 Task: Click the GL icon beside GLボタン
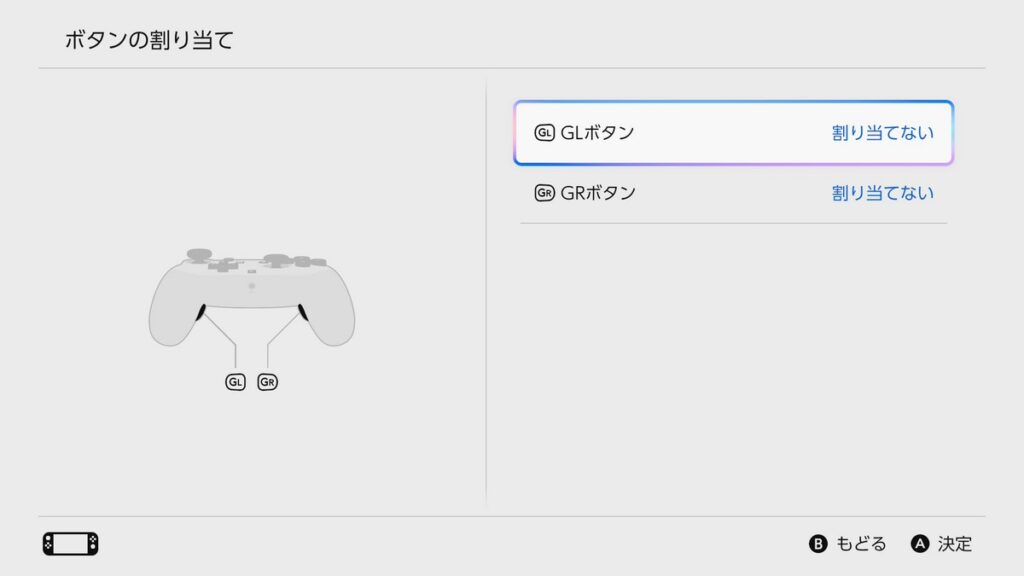[x=544, y=133]
